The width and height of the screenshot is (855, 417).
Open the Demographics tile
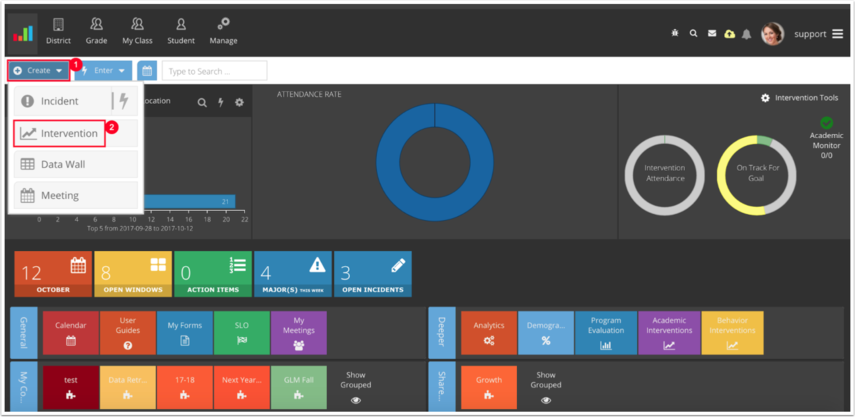point(546,333)
